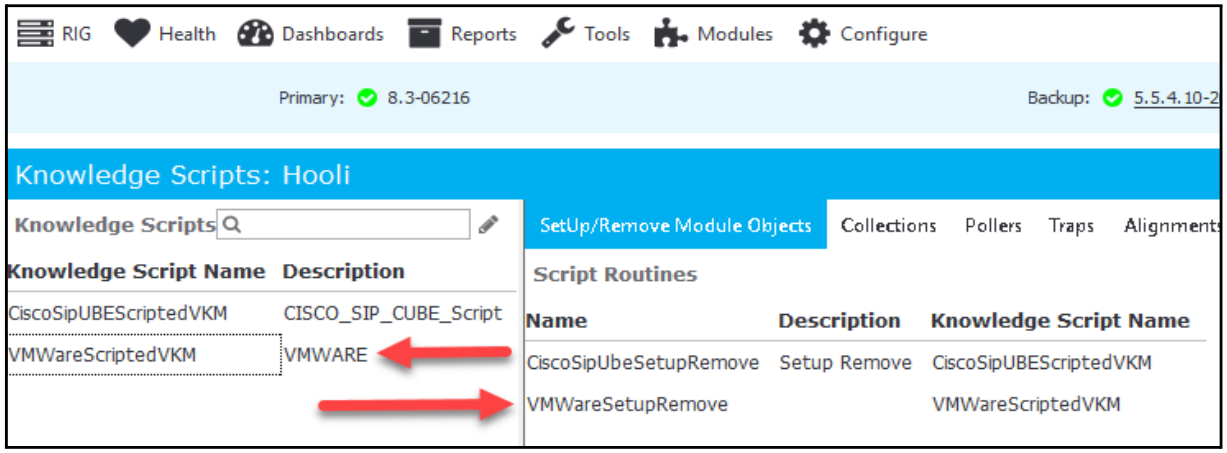Open the Dashboards gauge icon
The image size is (1227, 453).
point(255,34)
